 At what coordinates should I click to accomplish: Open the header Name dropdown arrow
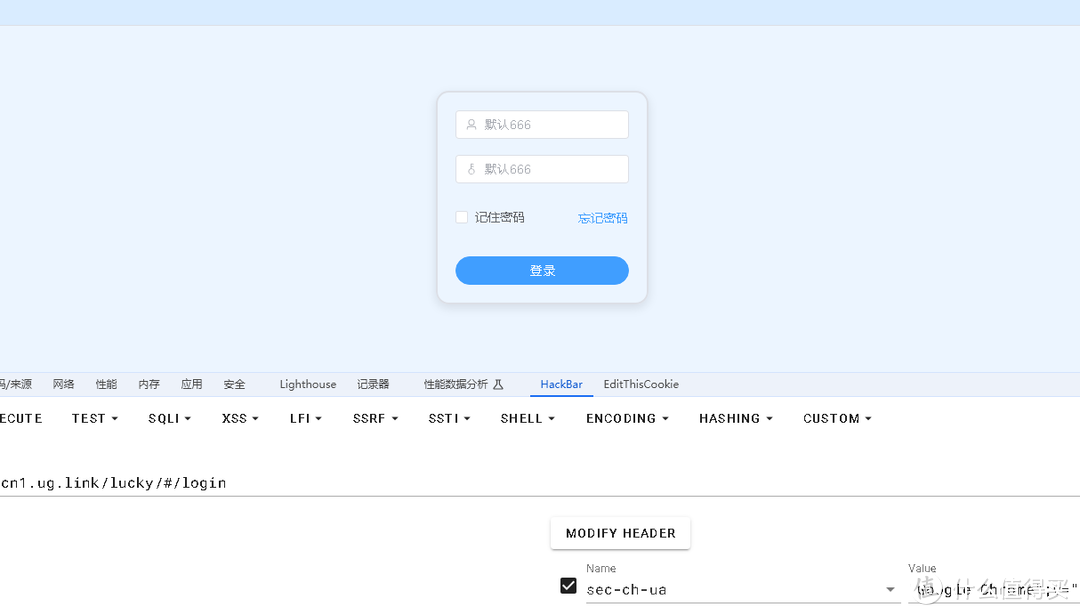[x=890, y=590]
